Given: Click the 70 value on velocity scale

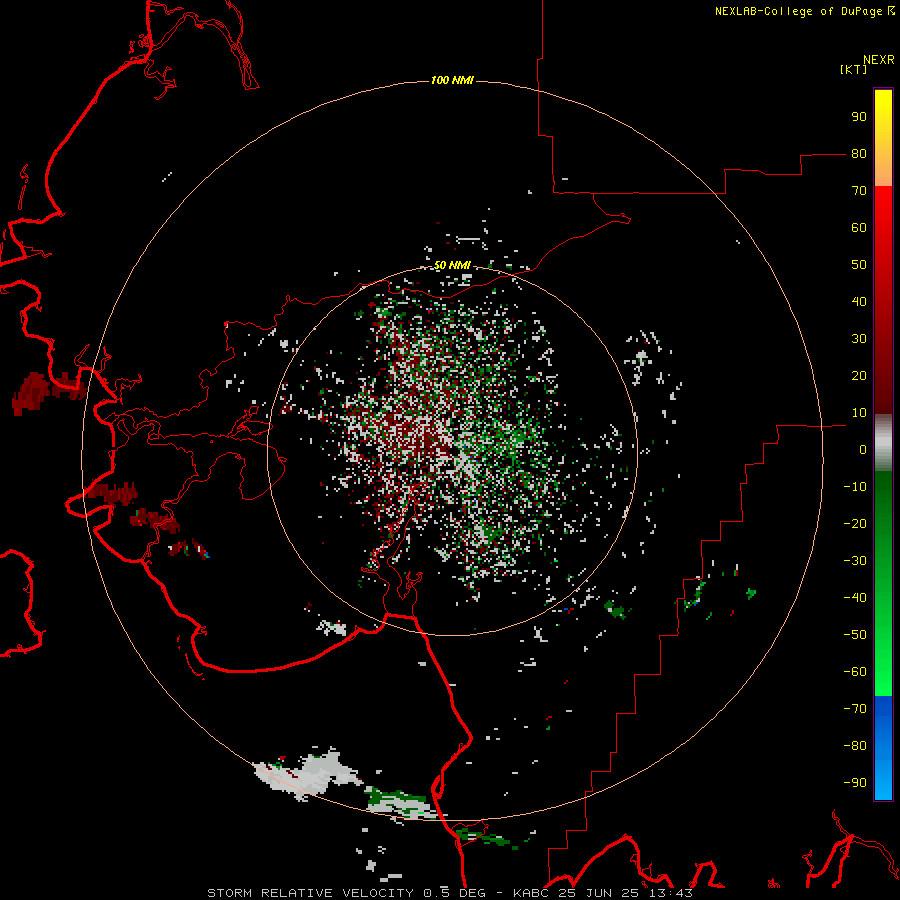Looking at the screenshot, I should tap(859, 191).
